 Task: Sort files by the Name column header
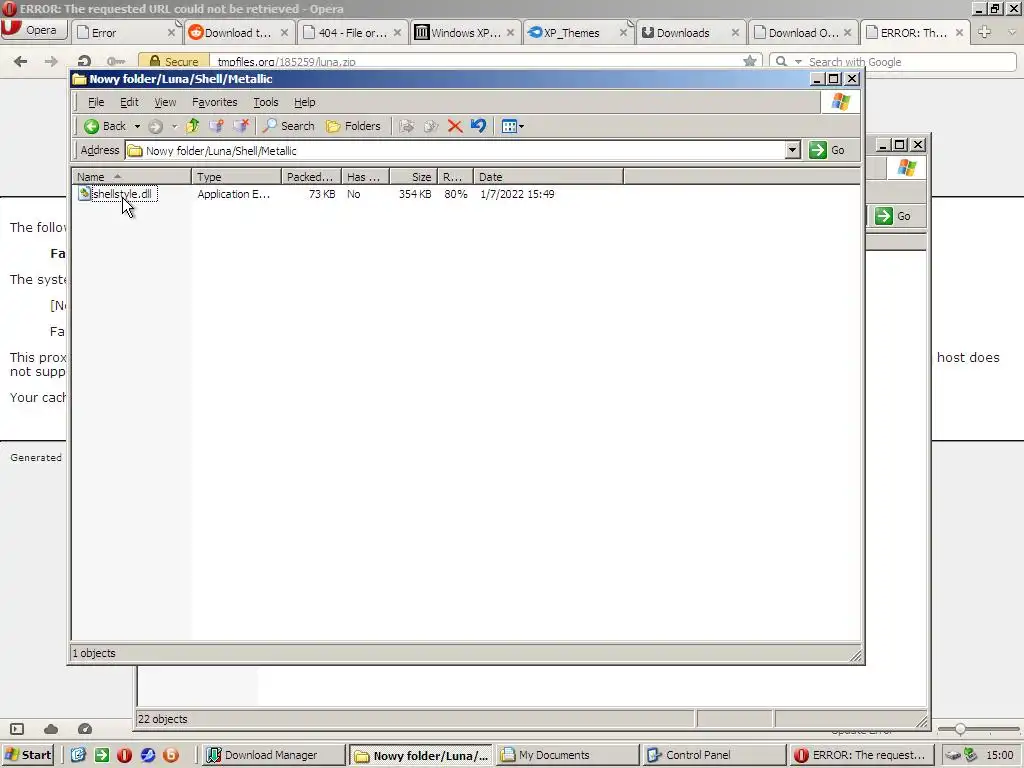coord(131,177)
